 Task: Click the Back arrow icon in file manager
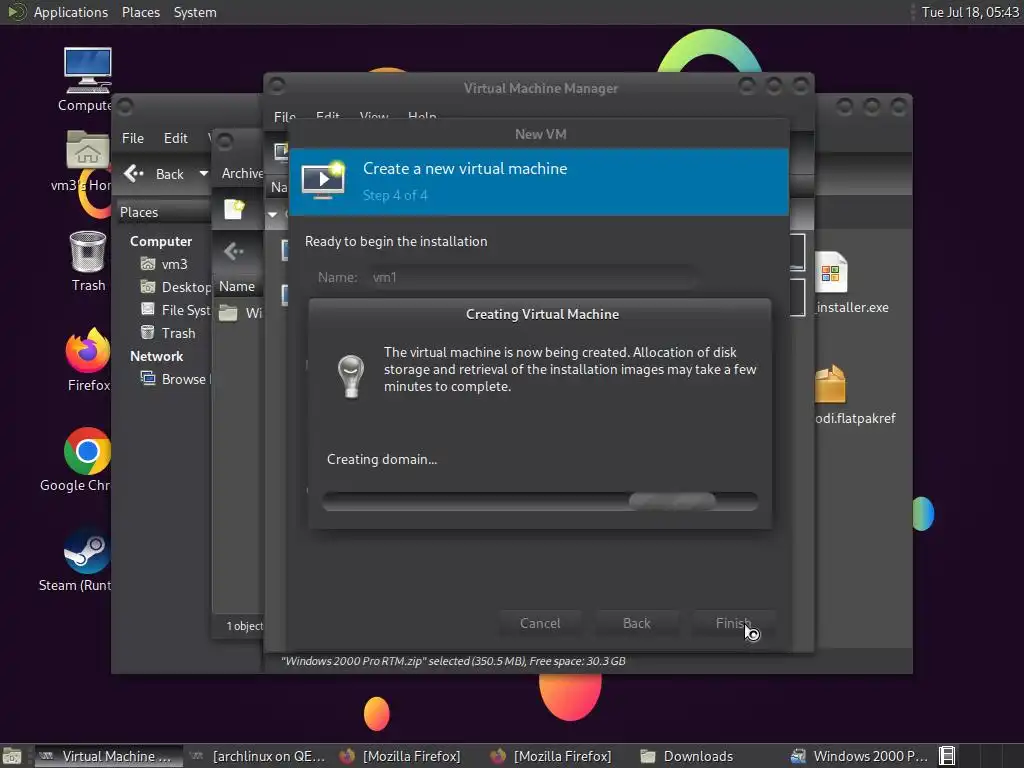pos(134,174)
